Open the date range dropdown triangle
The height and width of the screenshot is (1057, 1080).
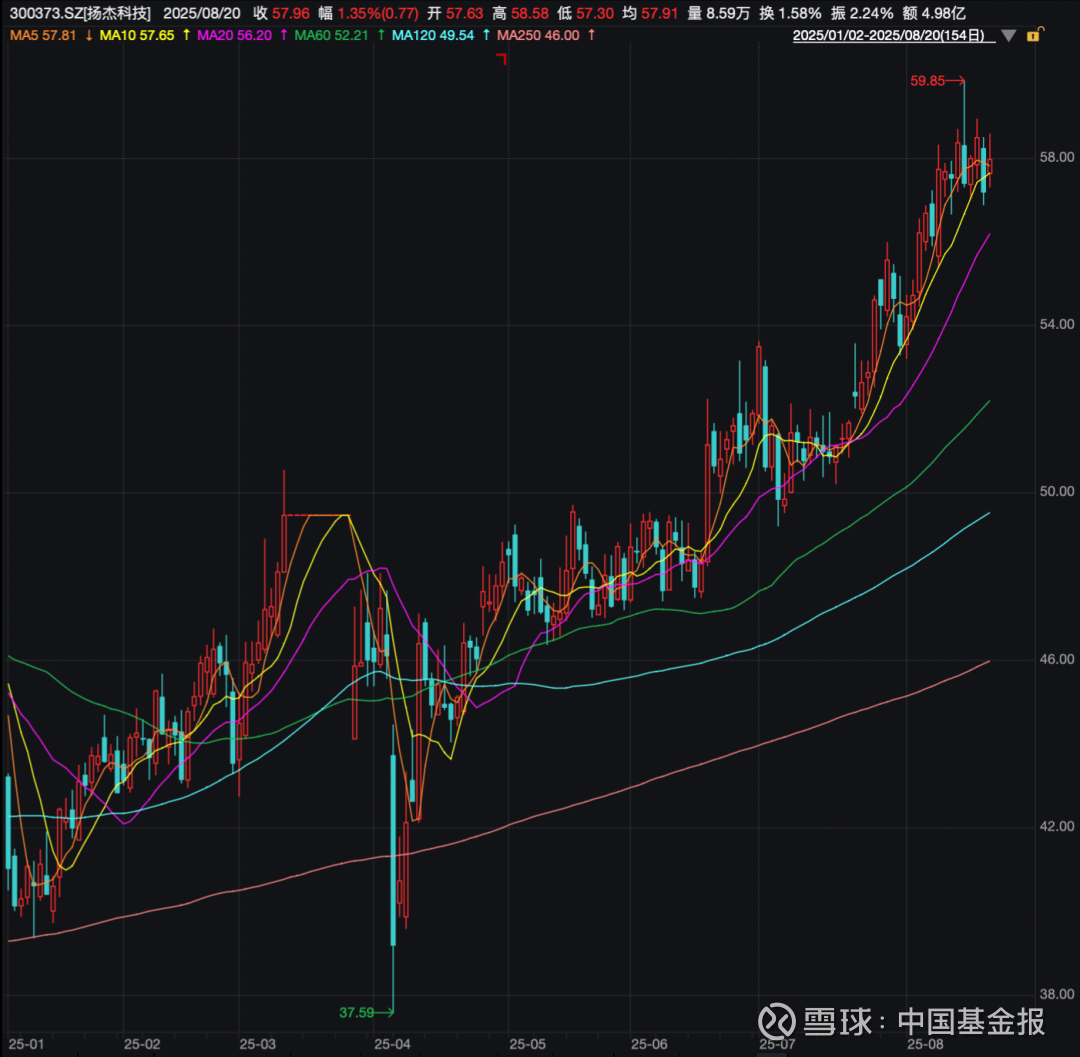[x=1008, y=36]
